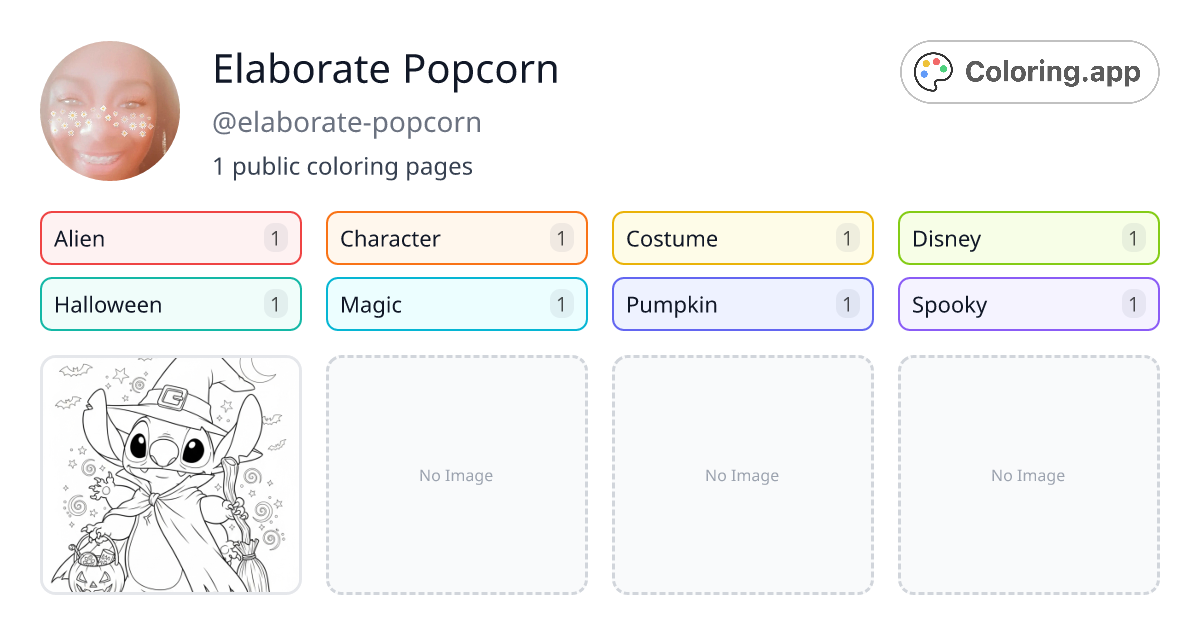Select the Spooky tag pill
The height and width of the screenshot is (630, 1200).
pyautogui.click(x=1028, y=304)
